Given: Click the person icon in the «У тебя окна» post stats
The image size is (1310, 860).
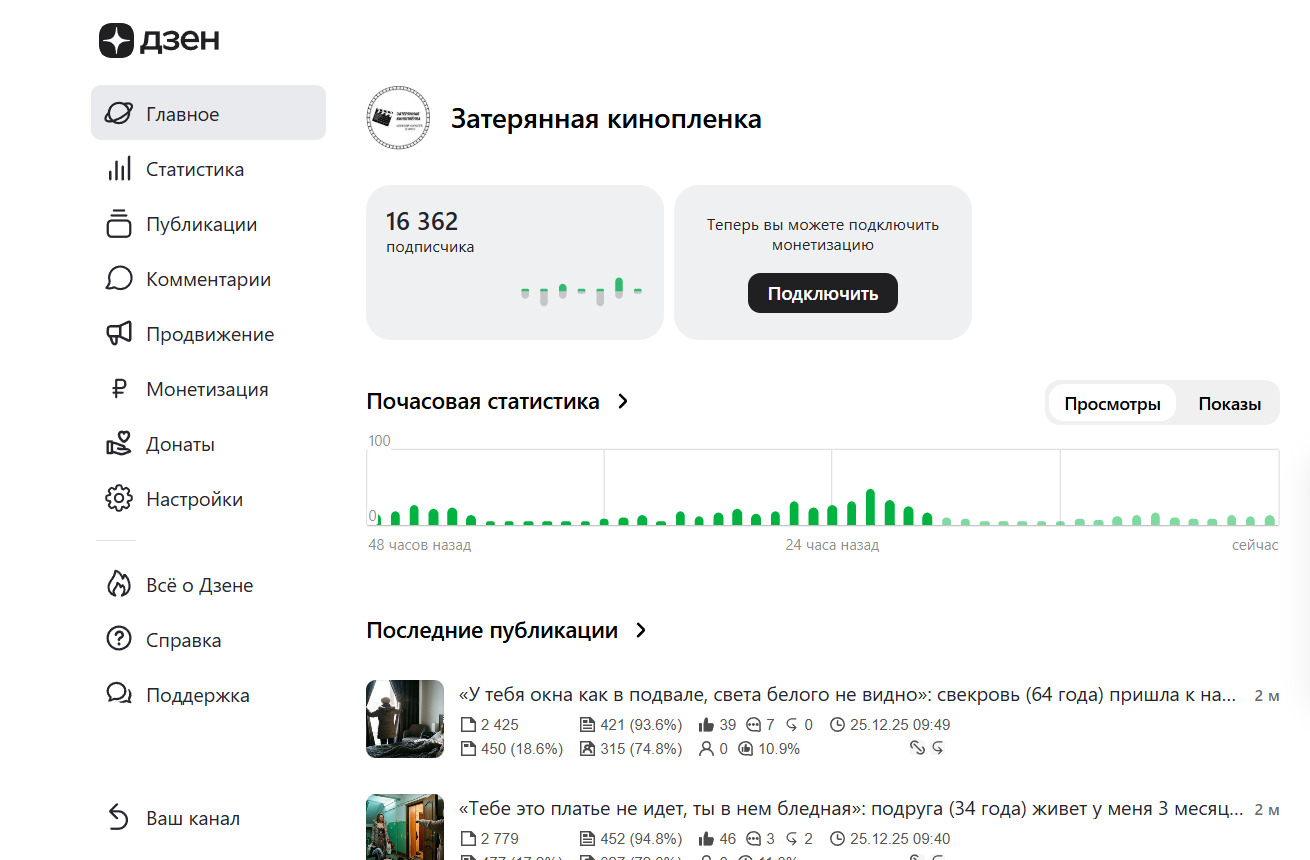Looking at the screenshot, I should pyautogui.click(x=706, y=748).
